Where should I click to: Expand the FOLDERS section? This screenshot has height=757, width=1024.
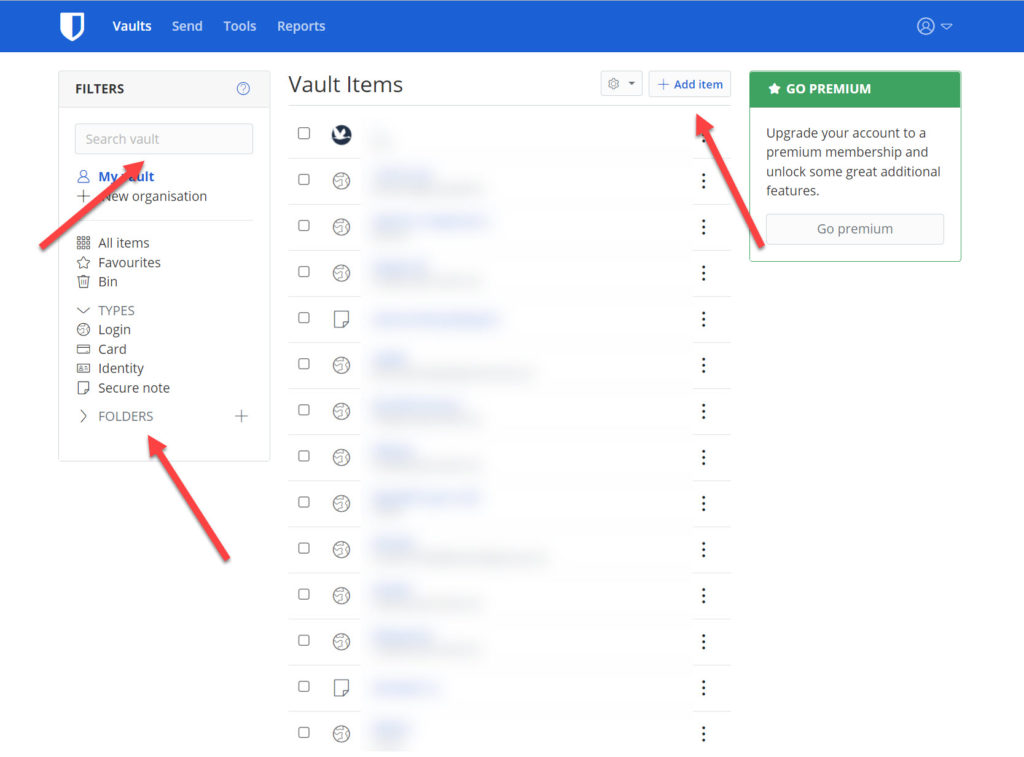pyautogui.click(x=84, y=416)
